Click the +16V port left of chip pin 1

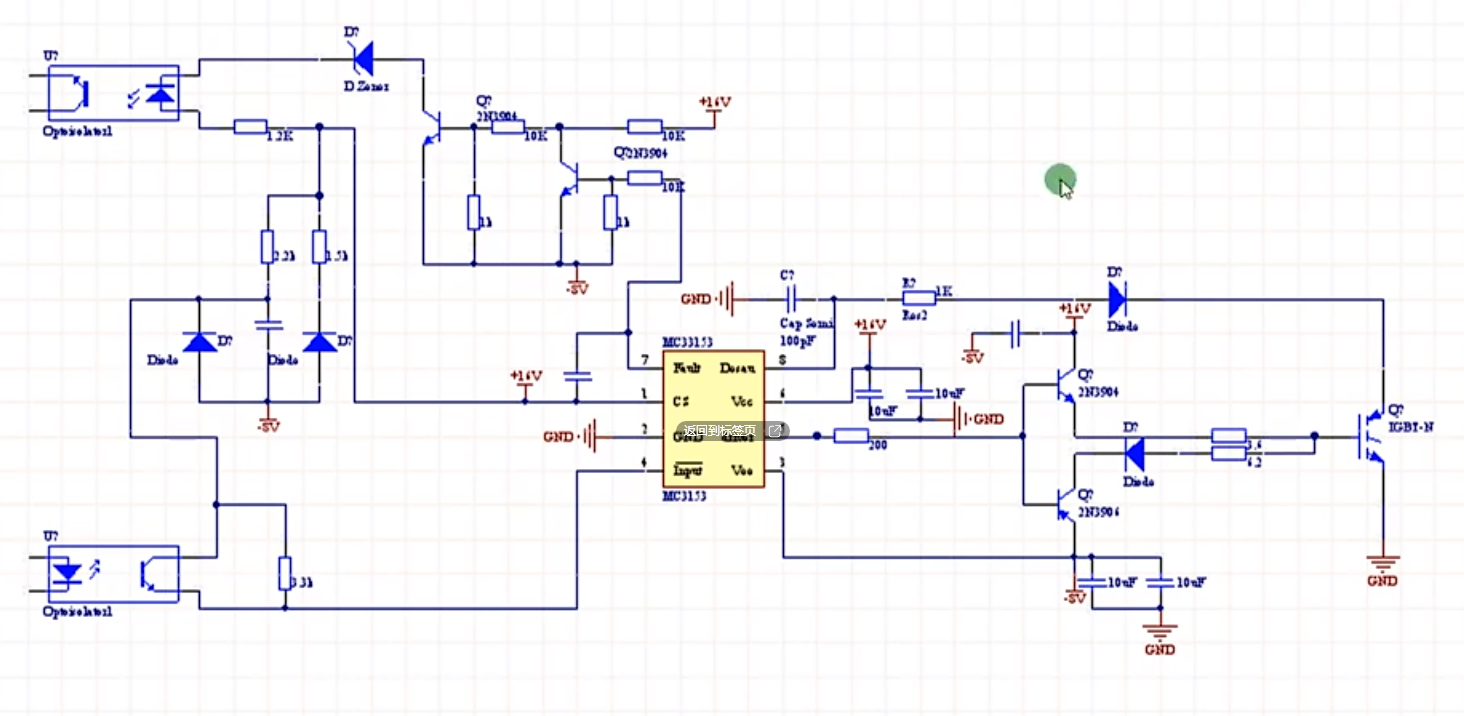click(525, 386)
